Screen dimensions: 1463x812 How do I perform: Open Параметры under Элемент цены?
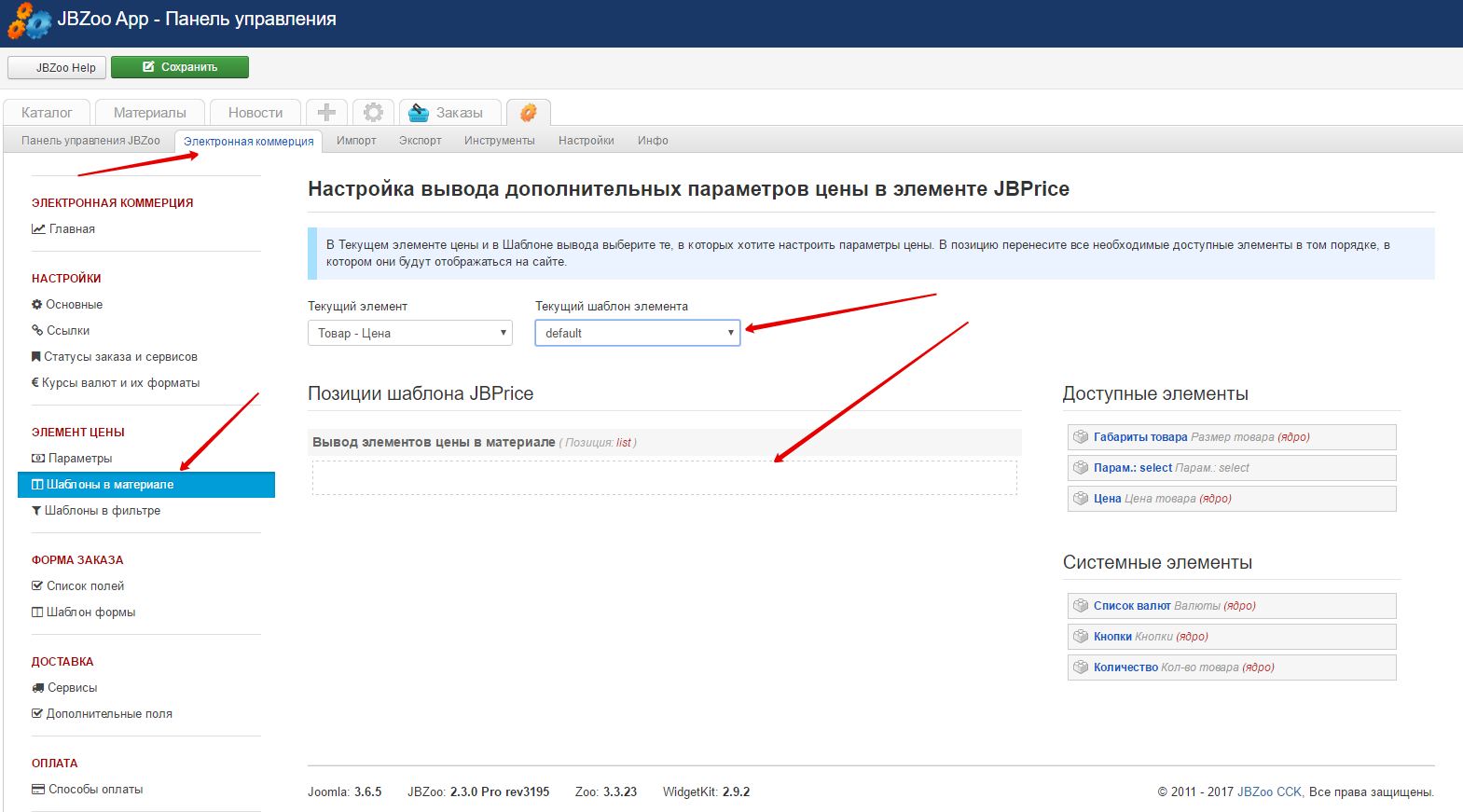coord(72,459)
